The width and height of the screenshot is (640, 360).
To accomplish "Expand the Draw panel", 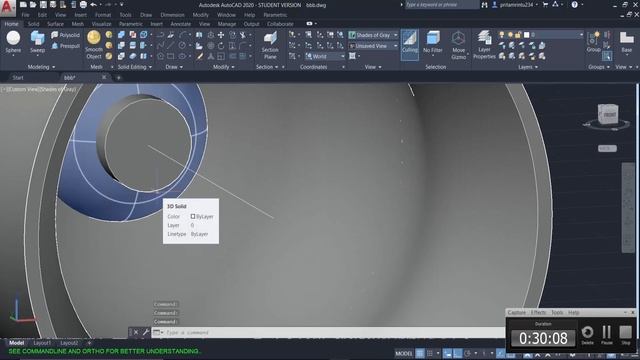I will tap(174, 67).
